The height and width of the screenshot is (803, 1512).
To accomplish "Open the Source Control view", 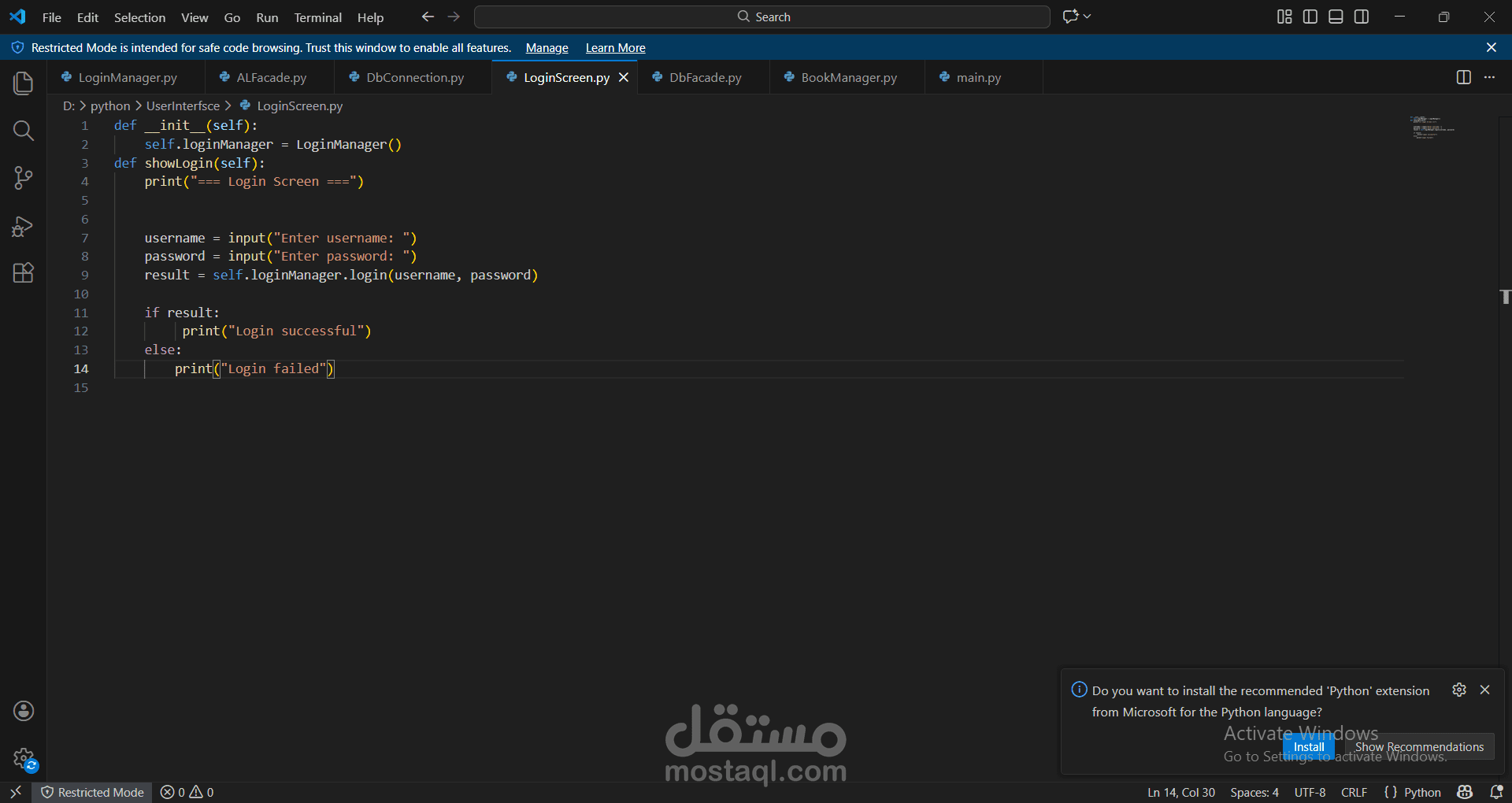I will click(x=24, y=178).
